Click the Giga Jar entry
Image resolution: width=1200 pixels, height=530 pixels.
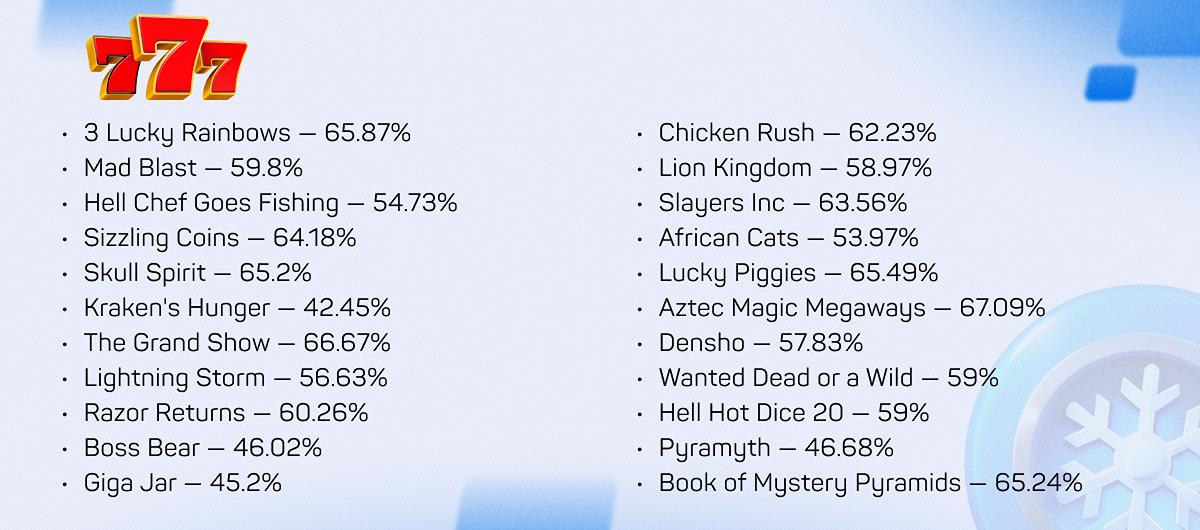tap(183, 483)
